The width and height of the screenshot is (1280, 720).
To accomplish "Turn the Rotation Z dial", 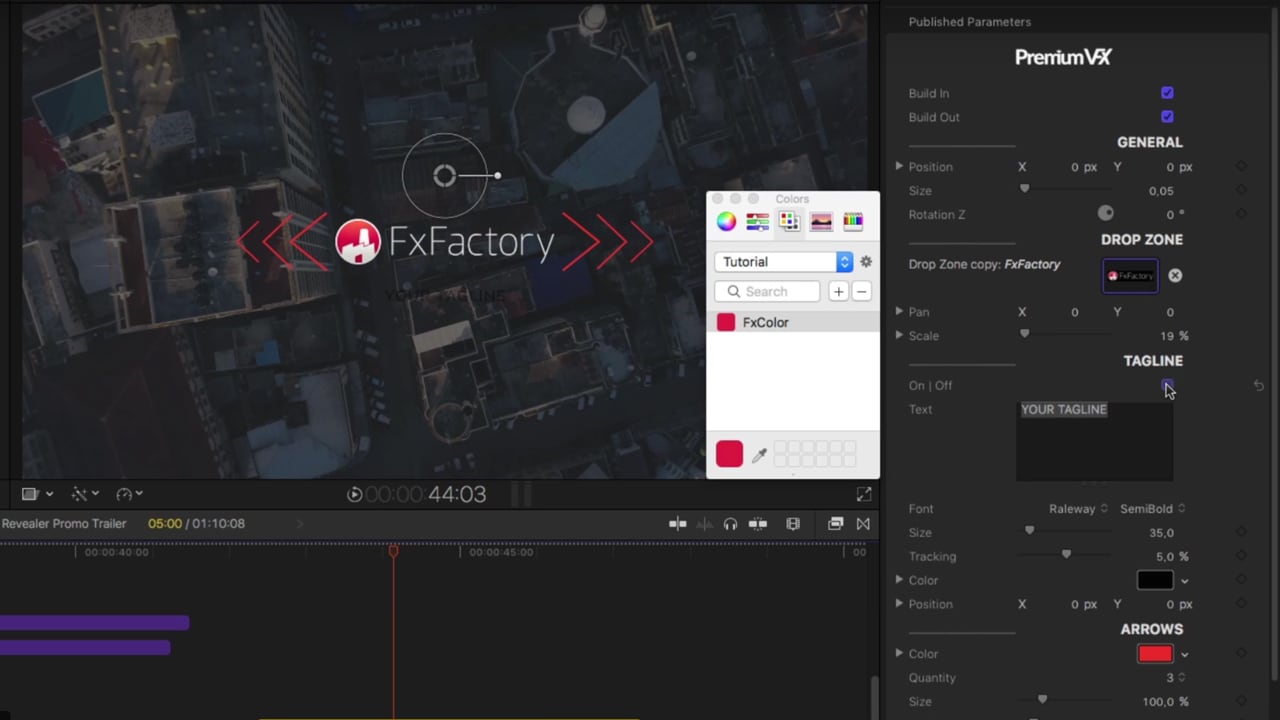I will [1105, 214].
